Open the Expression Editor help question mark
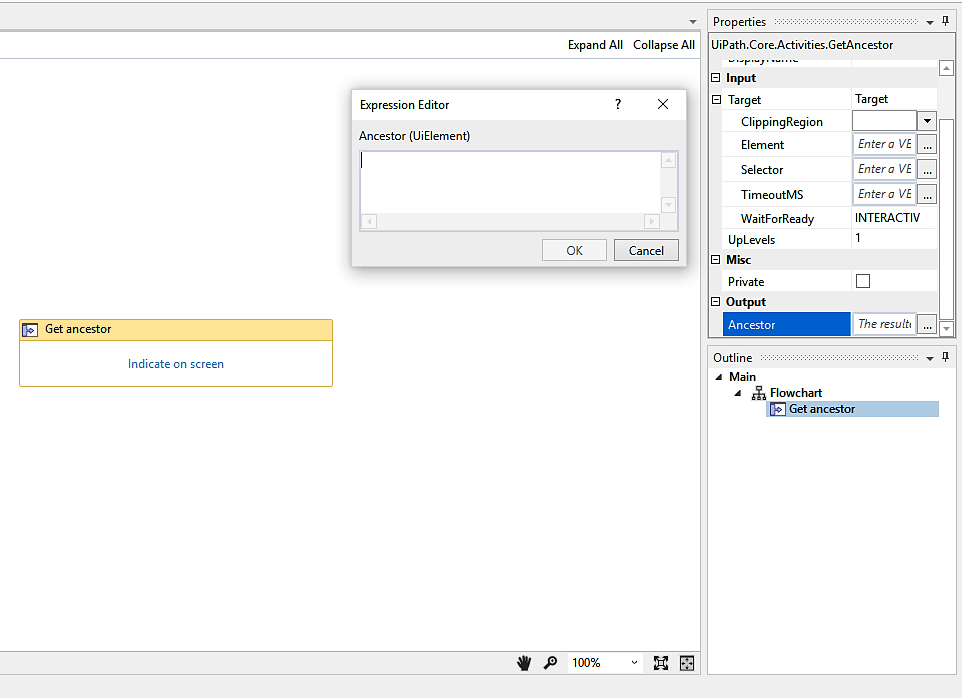The width and height of the screenshot is (962, 698). point(618,104)
